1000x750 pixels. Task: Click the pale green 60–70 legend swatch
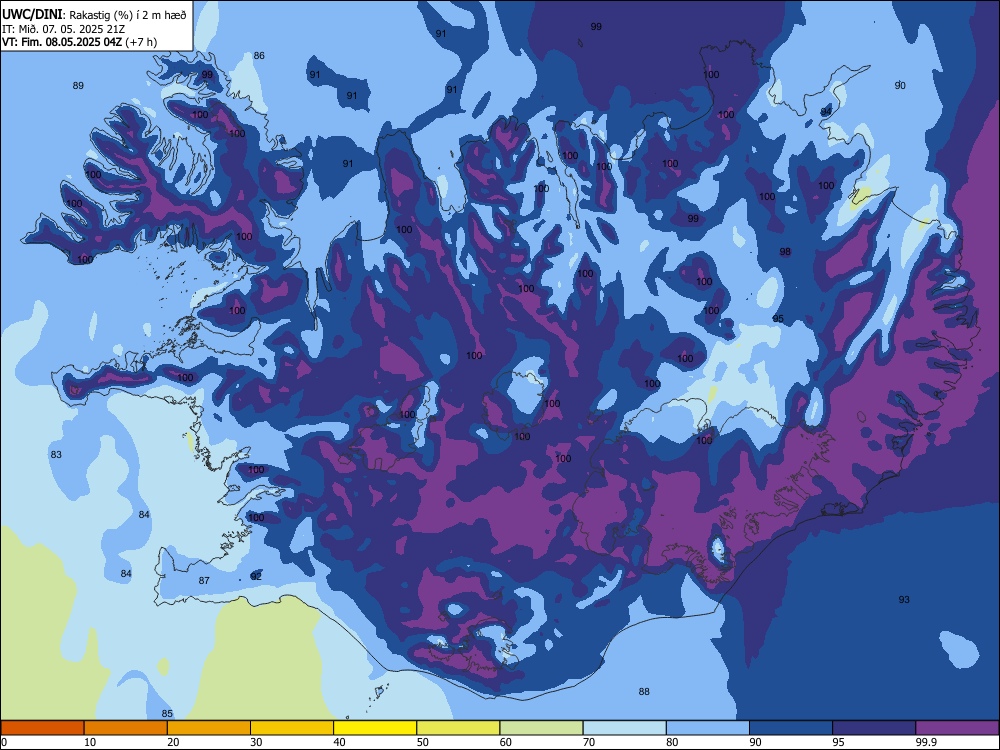pos(541,728)
